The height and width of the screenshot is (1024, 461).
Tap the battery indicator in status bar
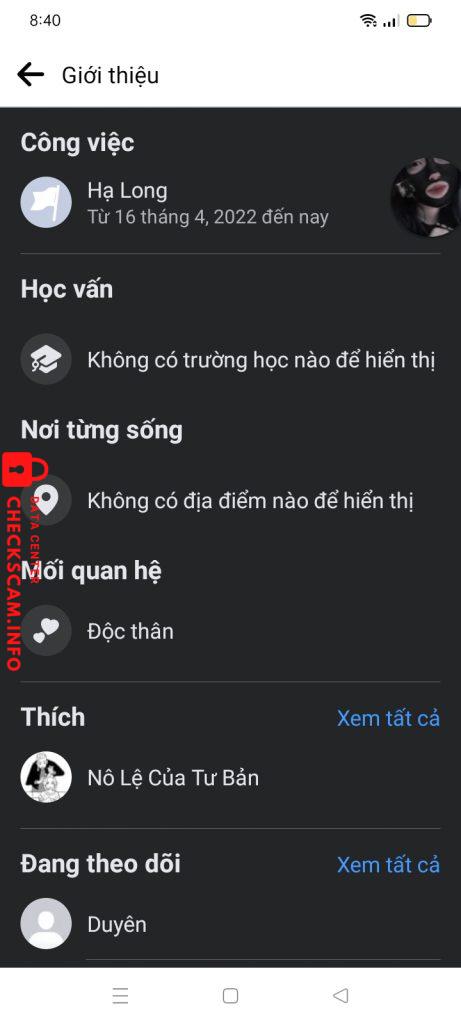coord(419,21)
